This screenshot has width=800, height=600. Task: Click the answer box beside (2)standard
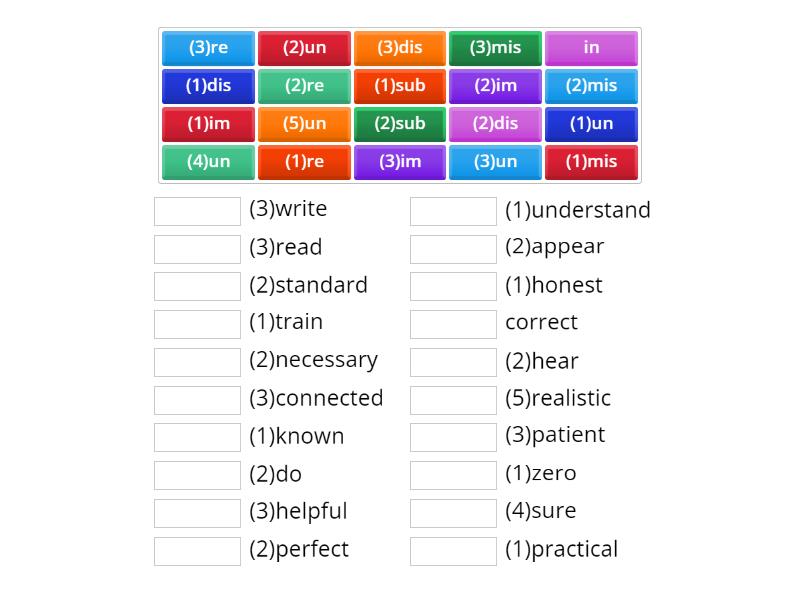click(x=197, y=286)
